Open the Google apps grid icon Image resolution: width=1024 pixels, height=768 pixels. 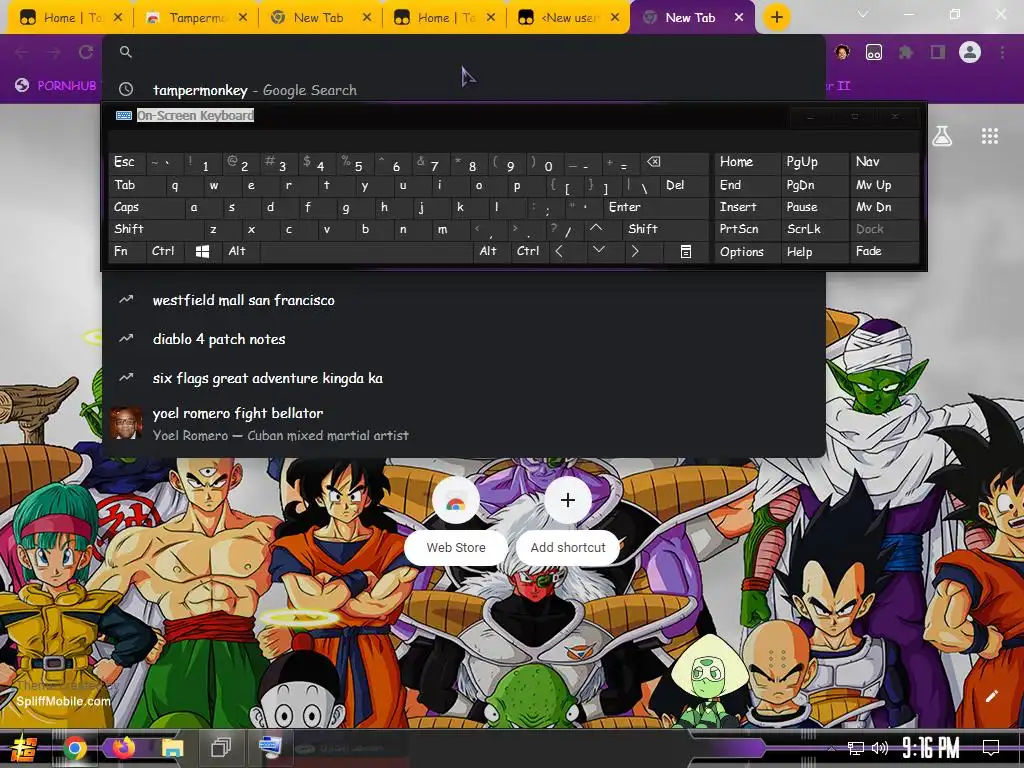point(990,136)
